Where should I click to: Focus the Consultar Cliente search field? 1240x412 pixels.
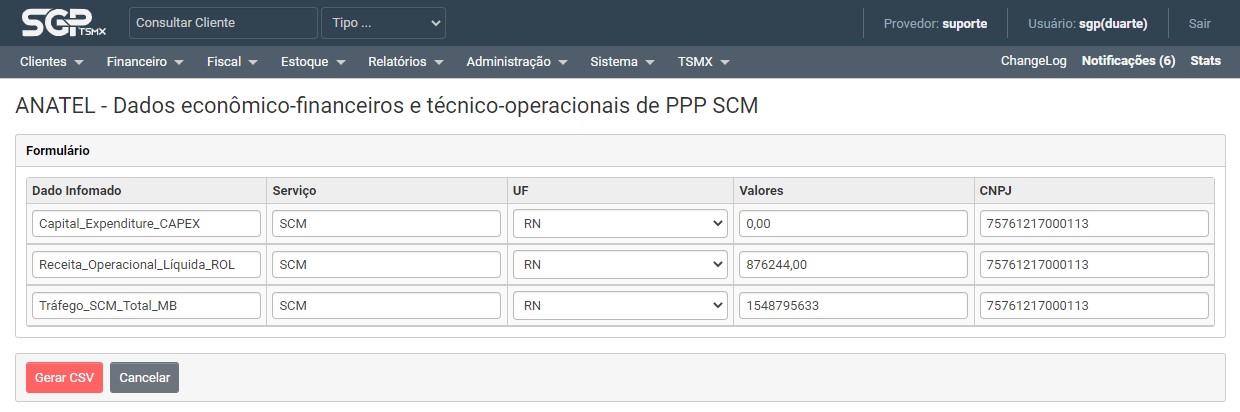224,23
